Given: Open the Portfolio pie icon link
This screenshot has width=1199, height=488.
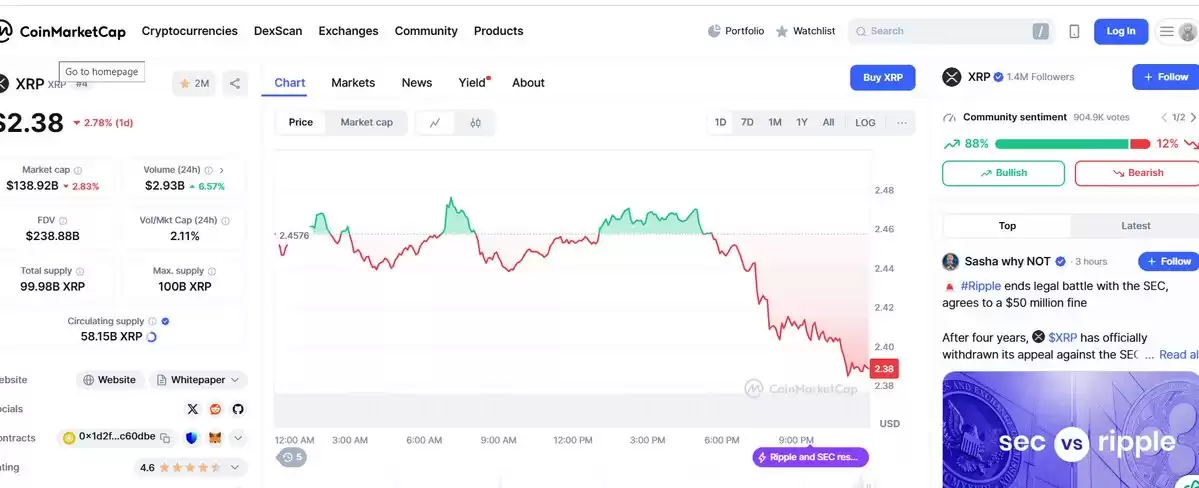Looking at the screenshot, I should point(736,31).
